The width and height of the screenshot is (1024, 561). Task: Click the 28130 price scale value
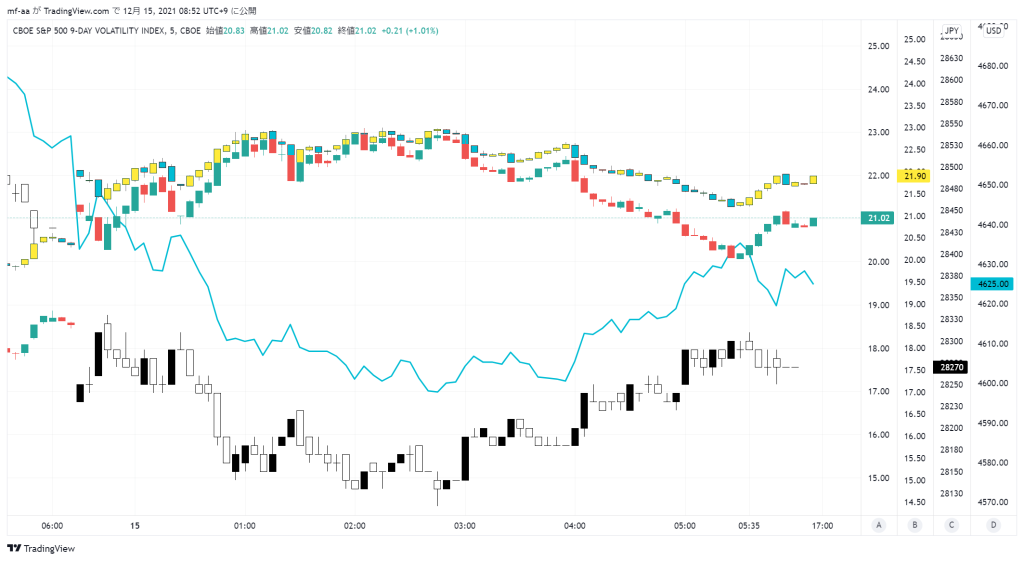952,494
